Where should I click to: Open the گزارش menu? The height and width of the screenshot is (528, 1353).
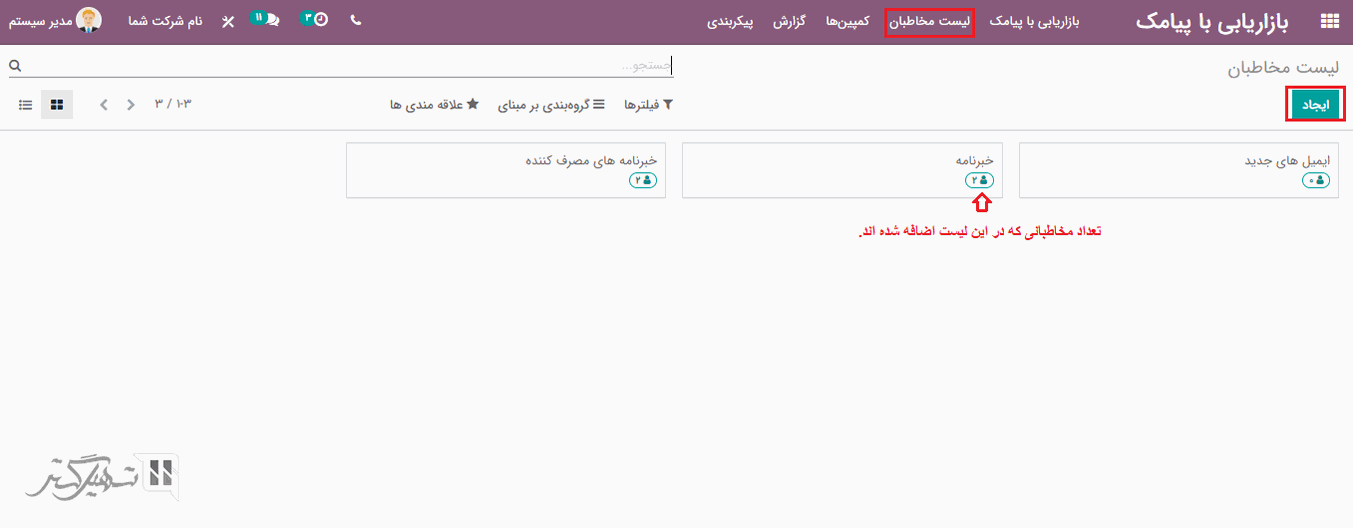[x=789, y=21]
